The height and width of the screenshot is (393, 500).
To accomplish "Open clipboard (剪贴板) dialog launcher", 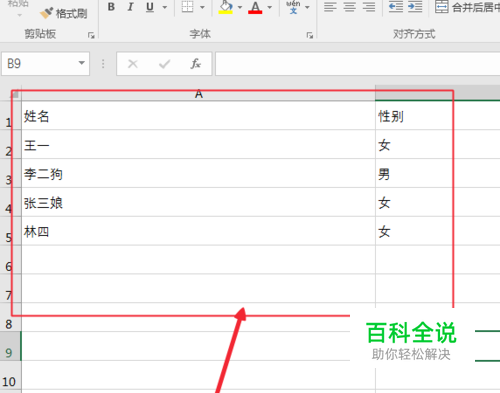I will point(91,35).
